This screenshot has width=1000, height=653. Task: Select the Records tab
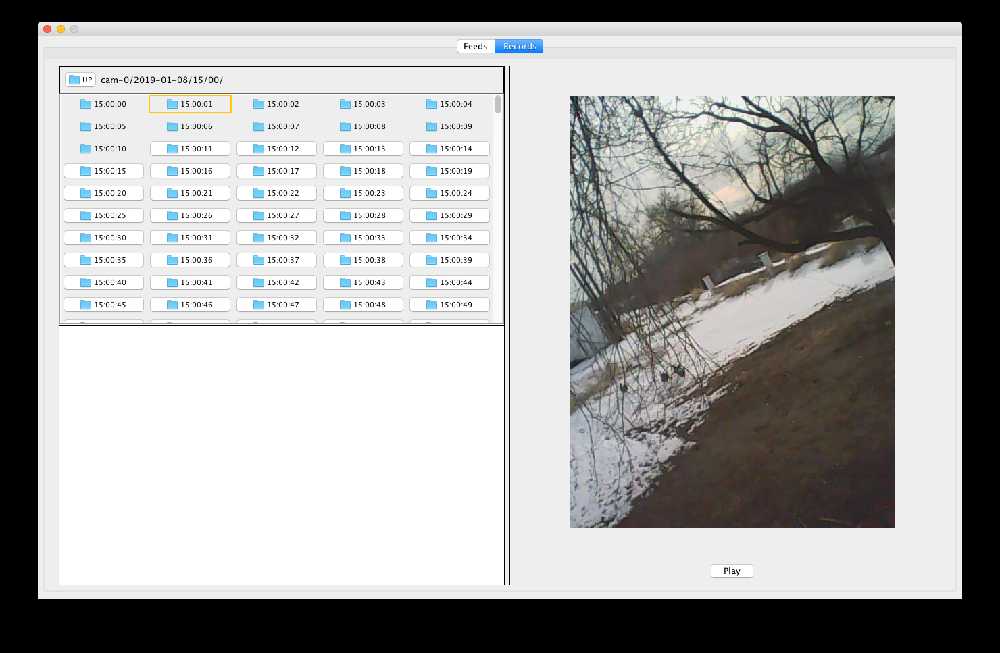519,46
